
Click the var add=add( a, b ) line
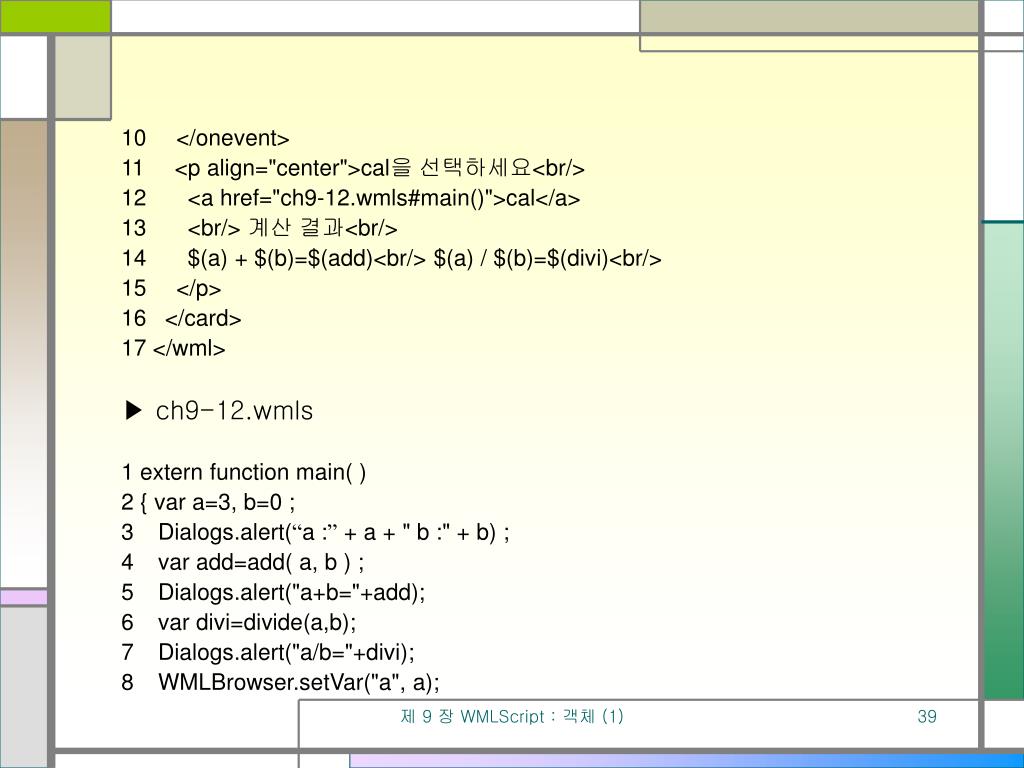click(243, 562)
